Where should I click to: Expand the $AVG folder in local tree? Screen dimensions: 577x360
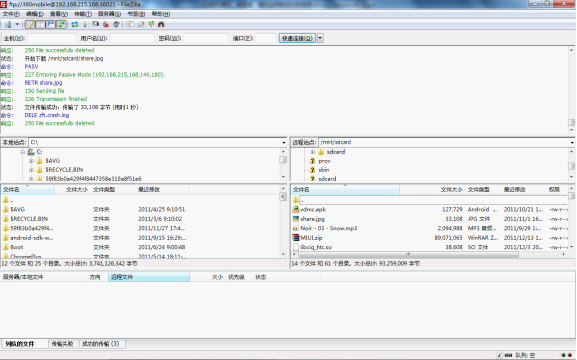pyautogui.click(x=31, y=161)
